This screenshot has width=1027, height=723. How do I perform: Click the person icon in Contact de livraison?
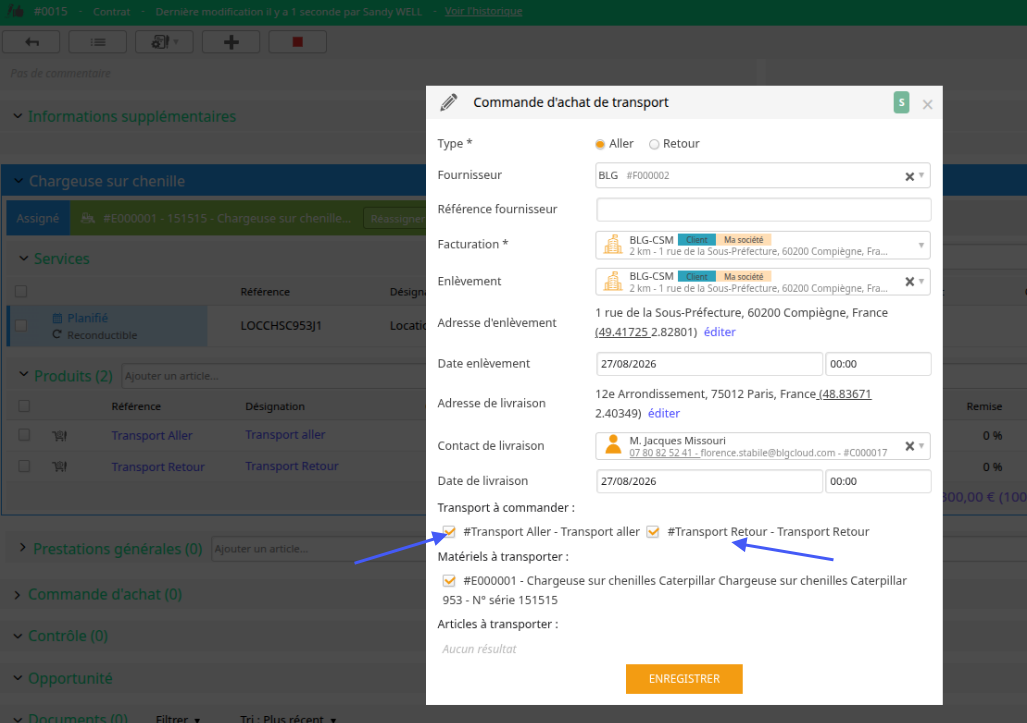tap(613, 445)
